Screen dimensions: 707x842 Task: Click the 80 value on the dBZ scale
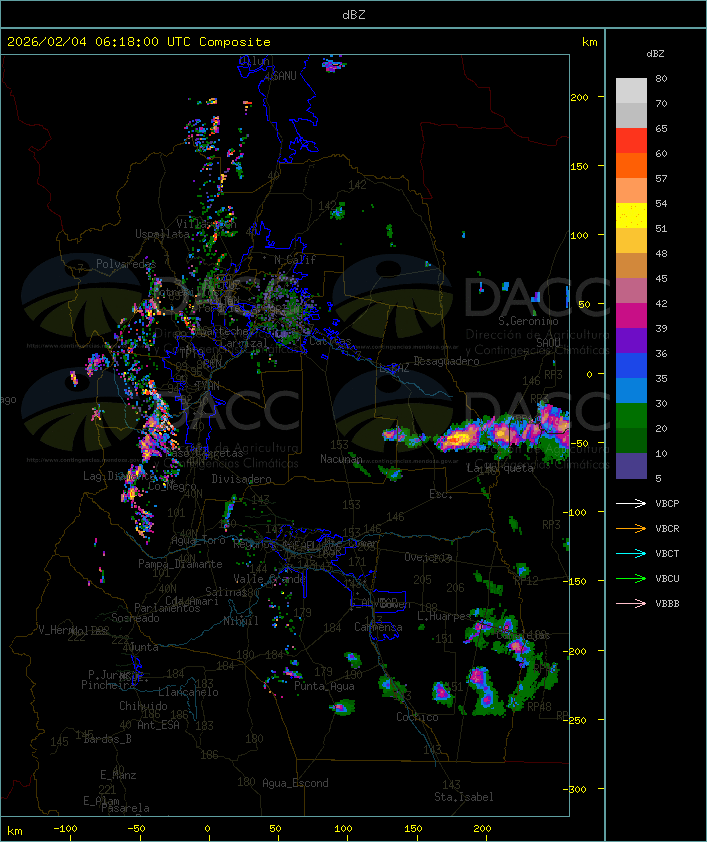pos(661,78)
